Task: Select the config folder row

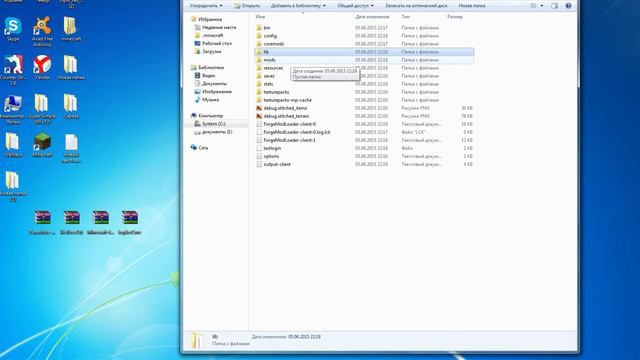Action: (x=364, y=36)
